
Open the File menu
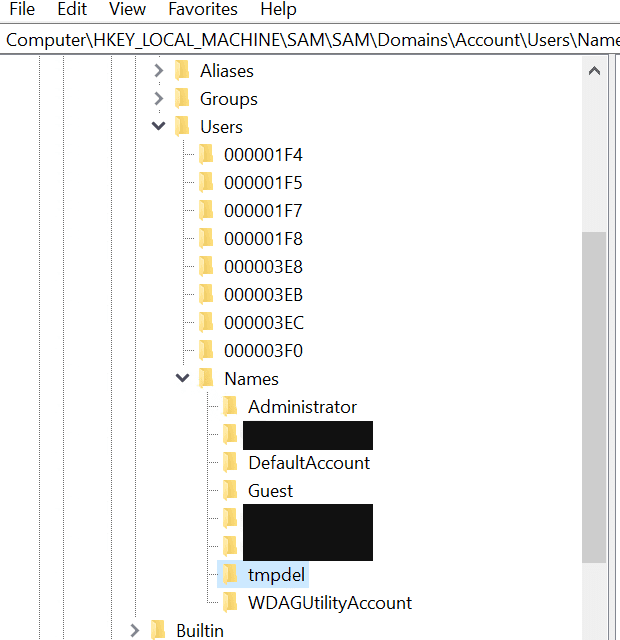[x=22, y=9]
